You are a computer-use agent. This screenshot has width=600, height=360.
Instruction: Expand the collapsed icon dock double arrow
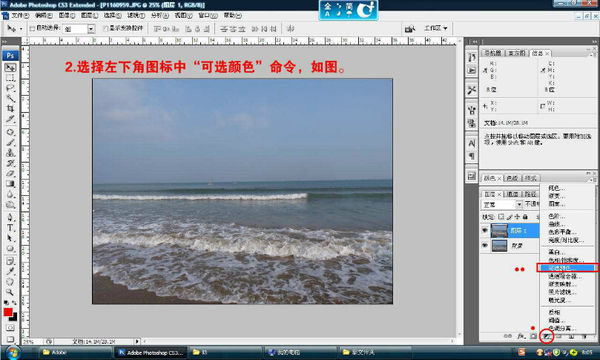pyautogui.click(x=474, y=41)
